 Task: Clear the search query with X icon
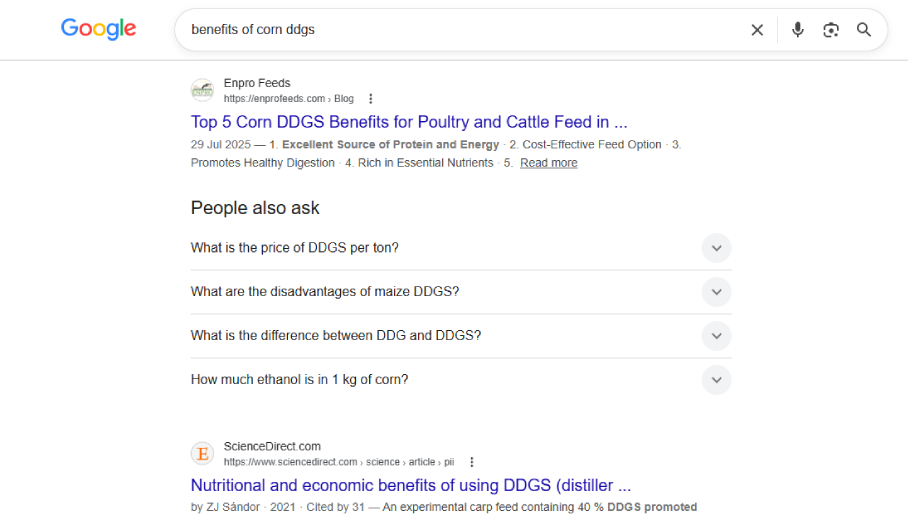click(757, 30)
